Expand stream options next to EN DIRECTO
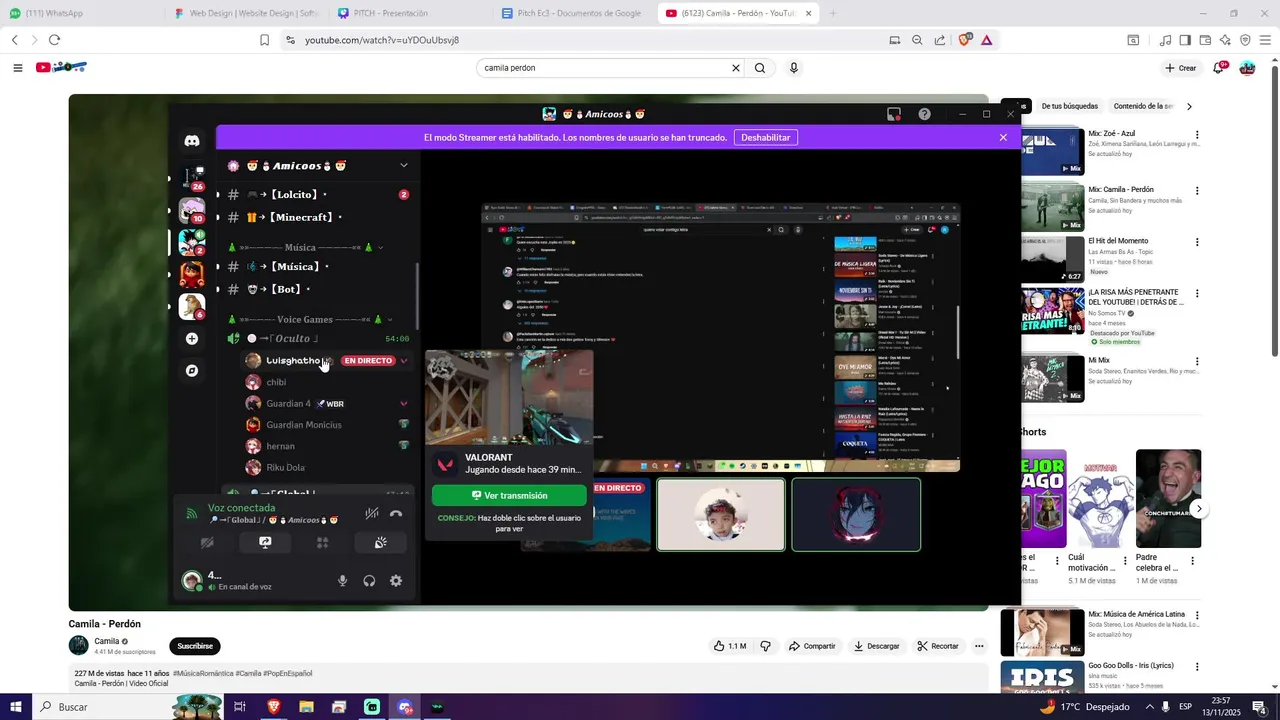The width and height of the screenshot is (1280, 720). click(404, 361)
